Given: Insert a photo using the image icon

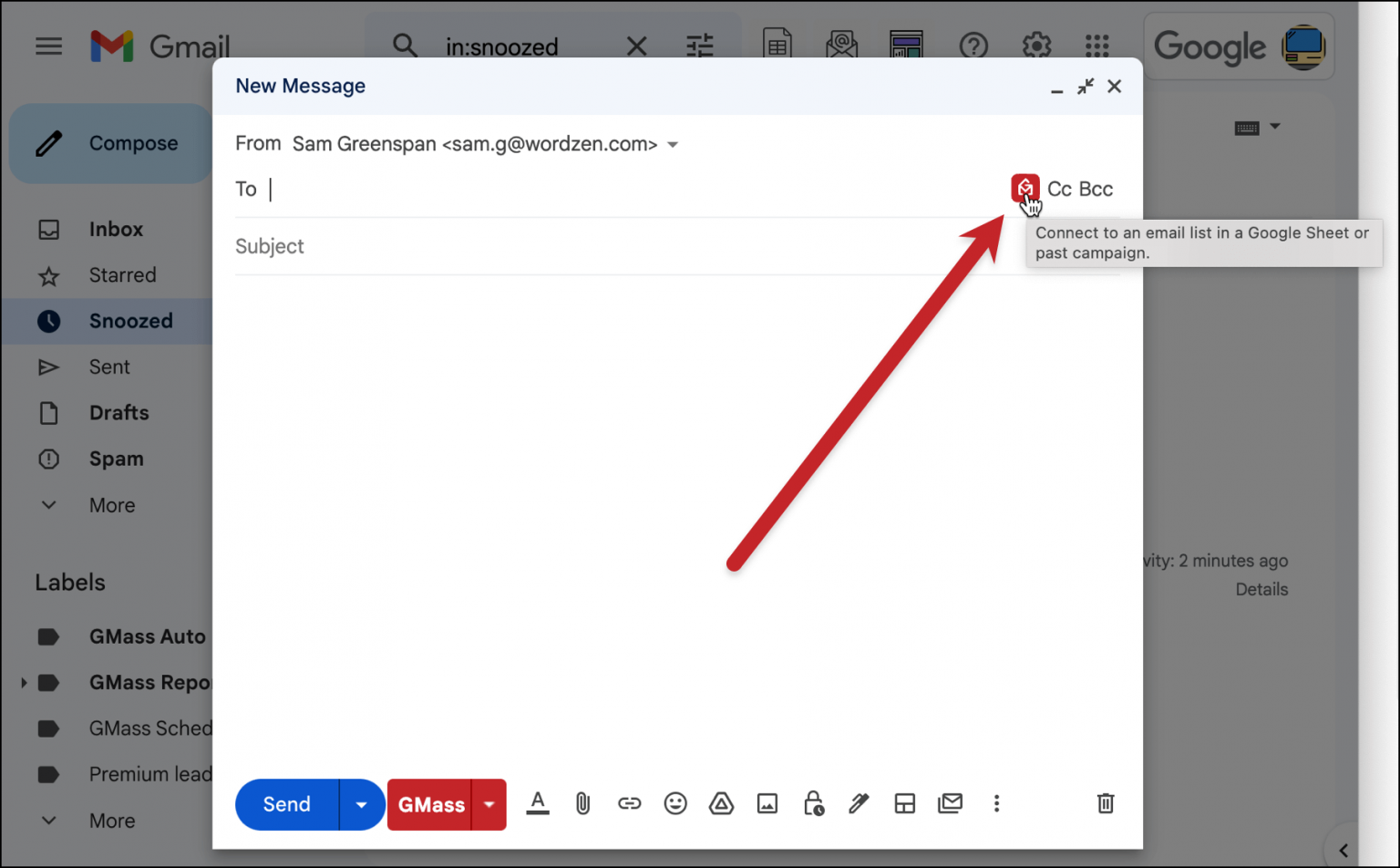Looking at the screenshot, I should click(767, 804).
